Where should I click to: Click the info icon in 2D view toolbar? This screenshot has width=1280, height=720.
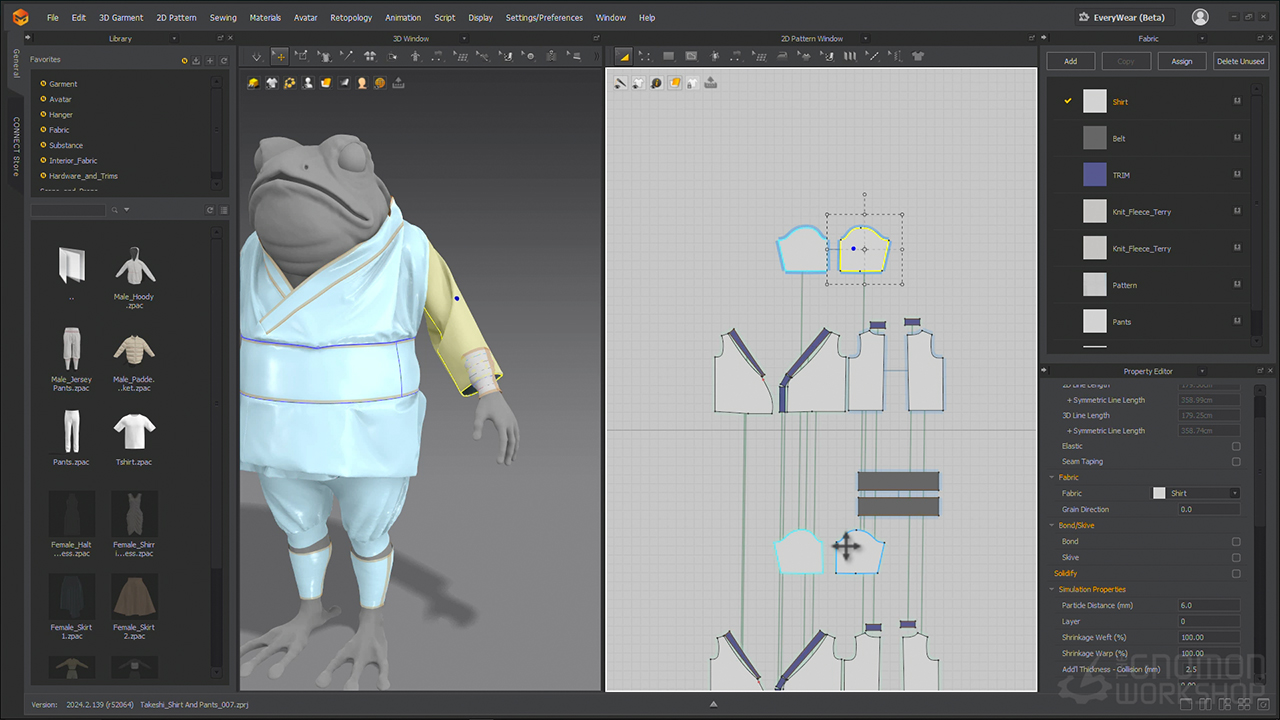pyautogui.click(x=656, y=83)
